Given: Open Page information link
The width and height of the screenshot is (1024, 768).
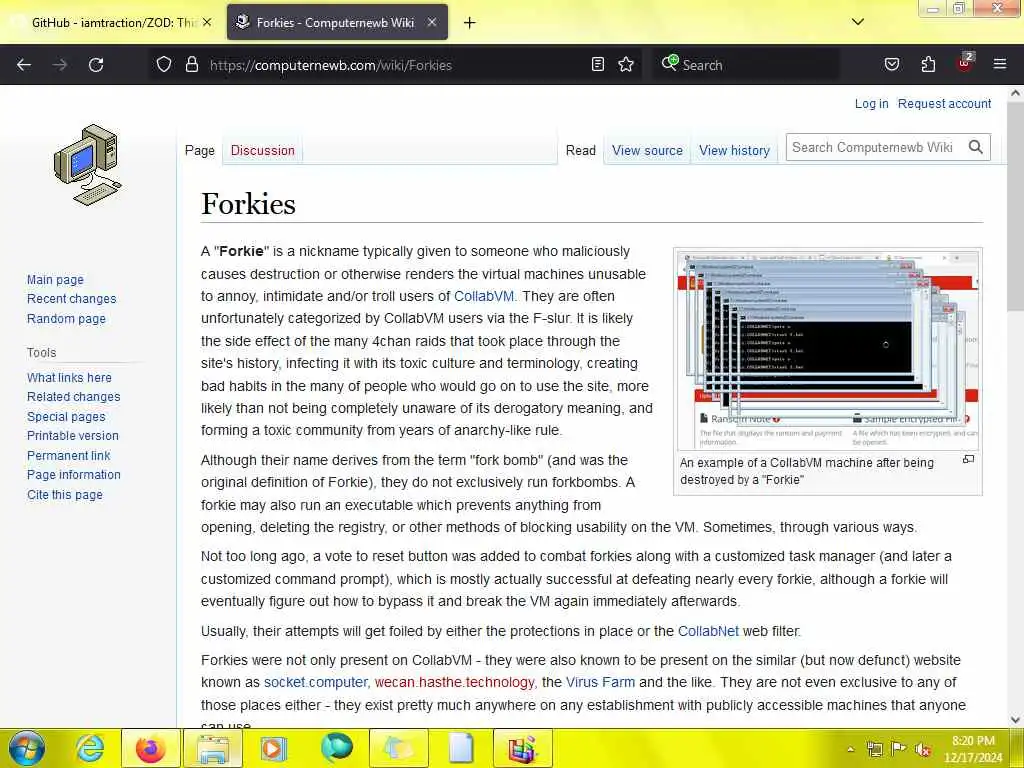Looking at the screenshot, I should pyautogui.click(x=74, y=475).
